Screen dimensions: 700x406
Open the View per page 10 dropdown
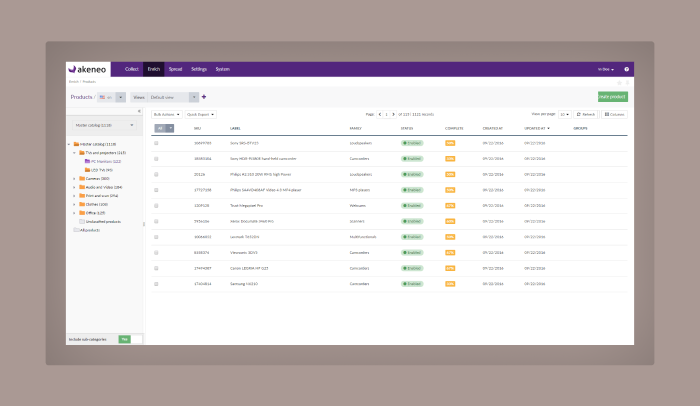coord(565,115)
